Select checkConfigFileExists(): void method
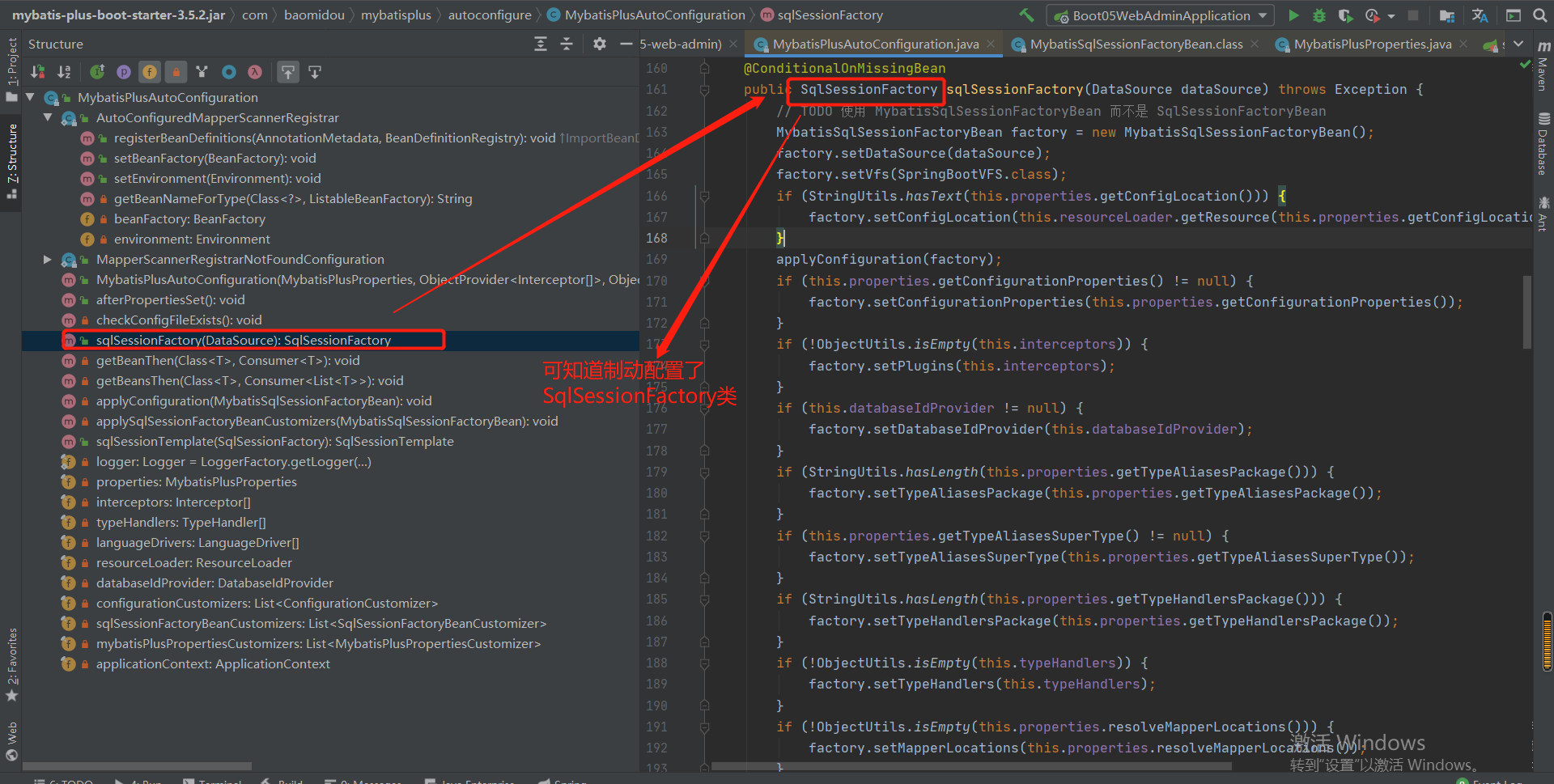This screenshot has width=1554, height=784. tap(179, 320)
